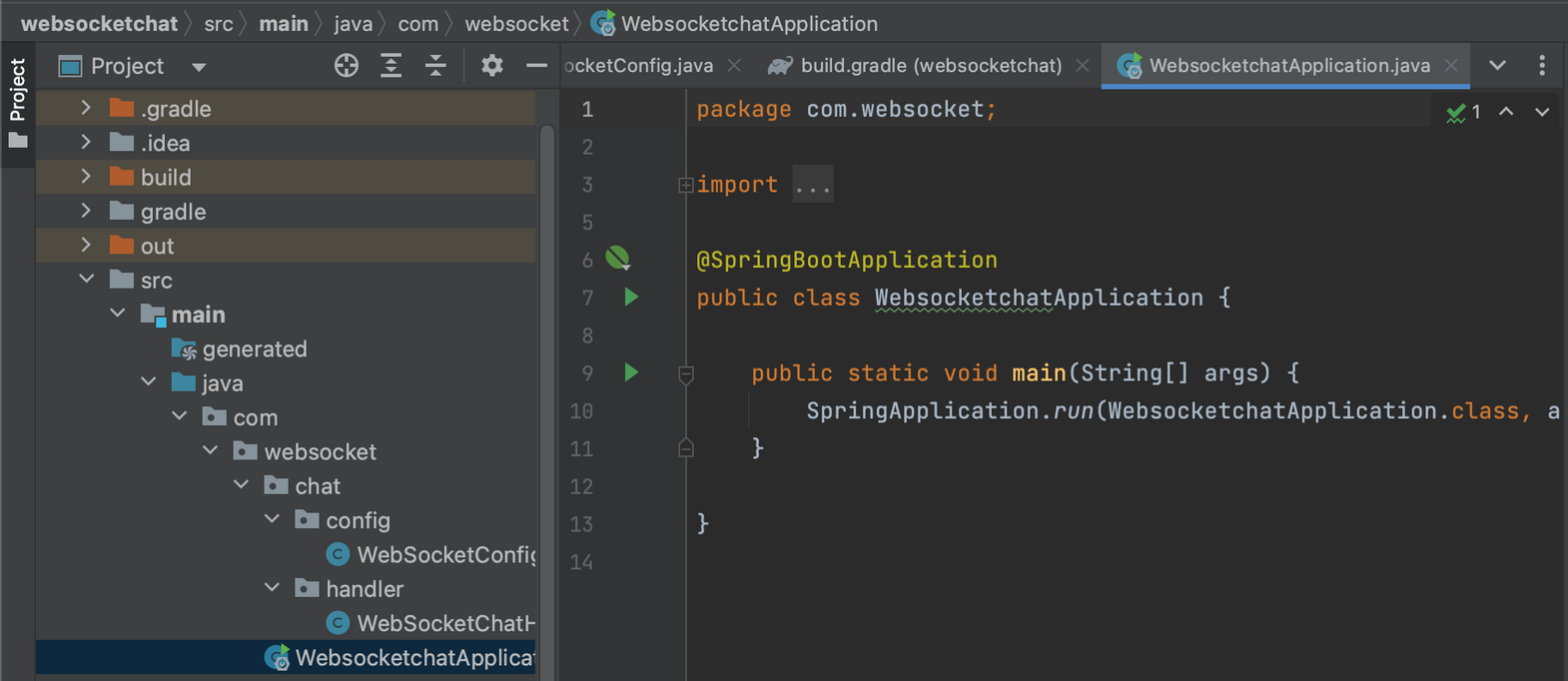Show hidden tabs list chevron

click(1498, 66)
